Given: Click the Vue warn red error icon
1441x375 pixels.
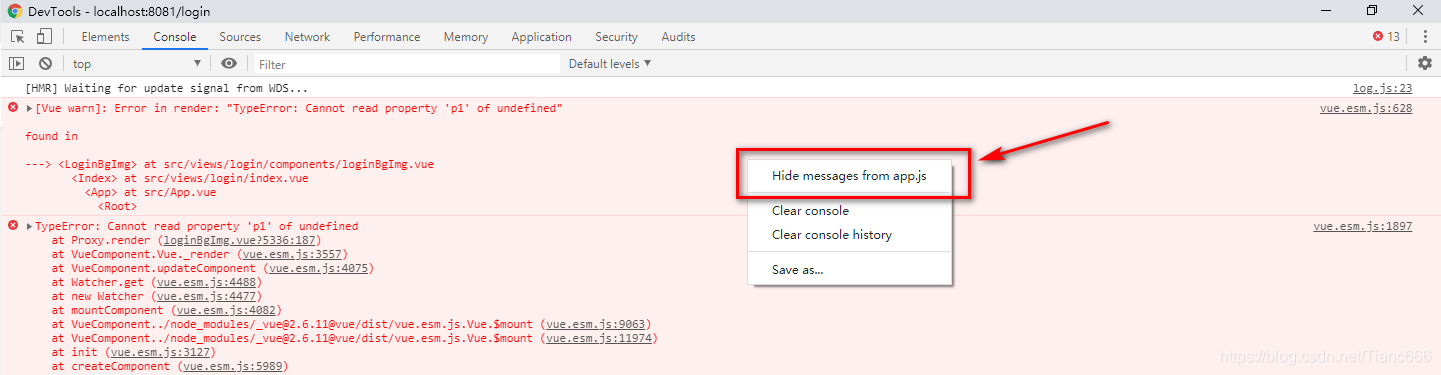Looking at the screenshot, I should coord(13,107).
